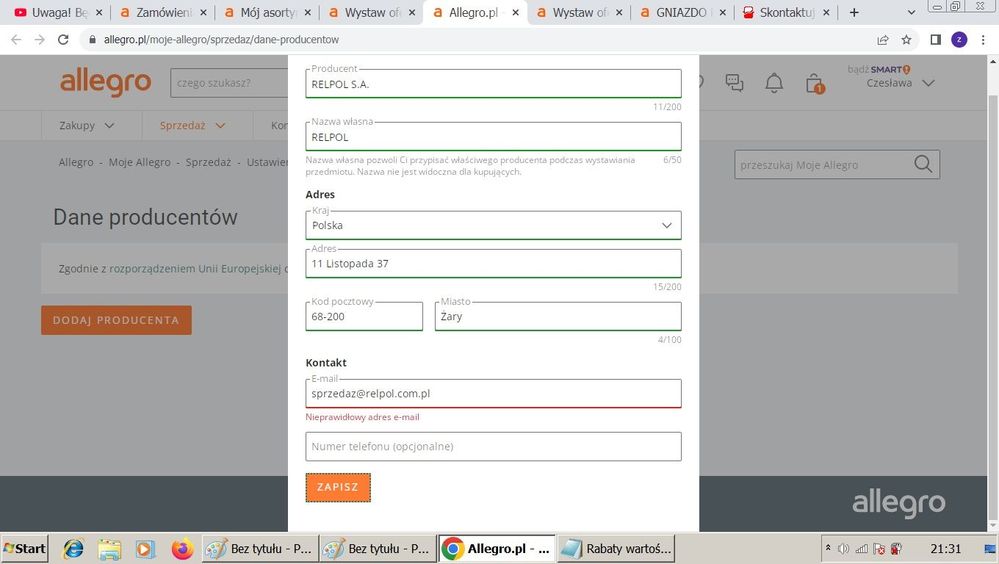Click the allegro logo in header
This screenshot has width=999, height=564.
coord(106,82)
